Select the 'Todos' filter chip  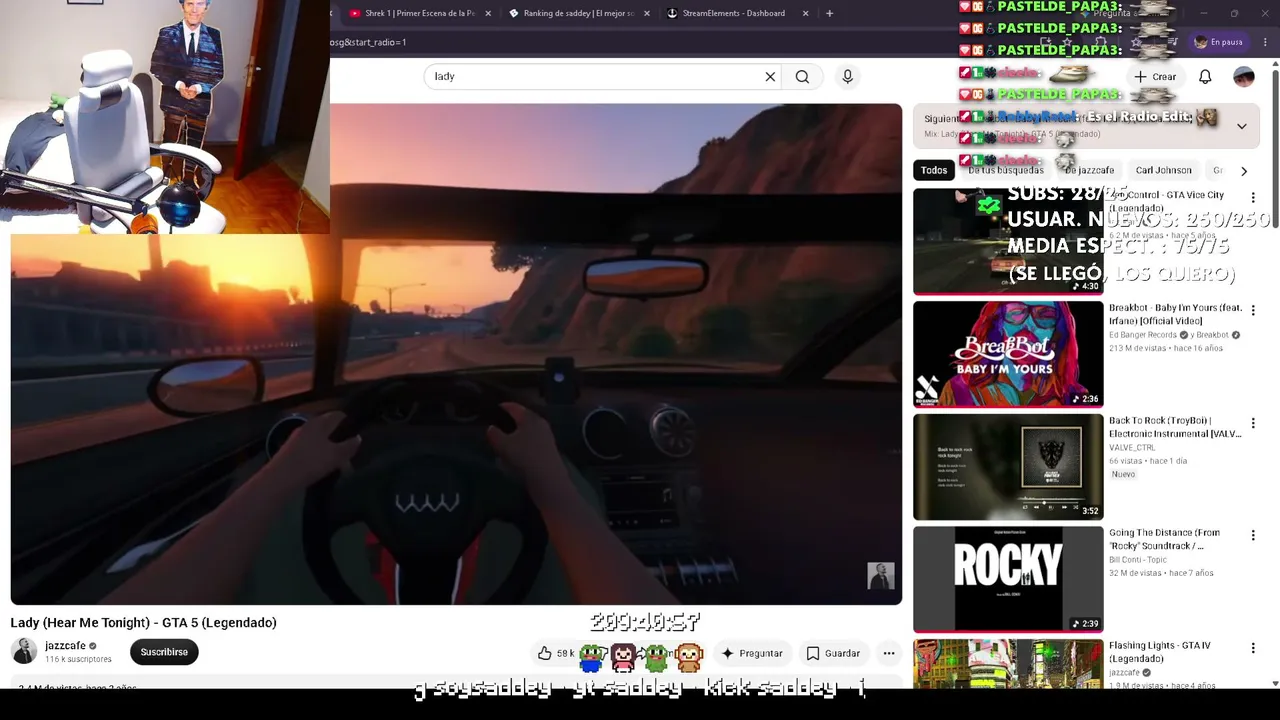coord(934,170)
